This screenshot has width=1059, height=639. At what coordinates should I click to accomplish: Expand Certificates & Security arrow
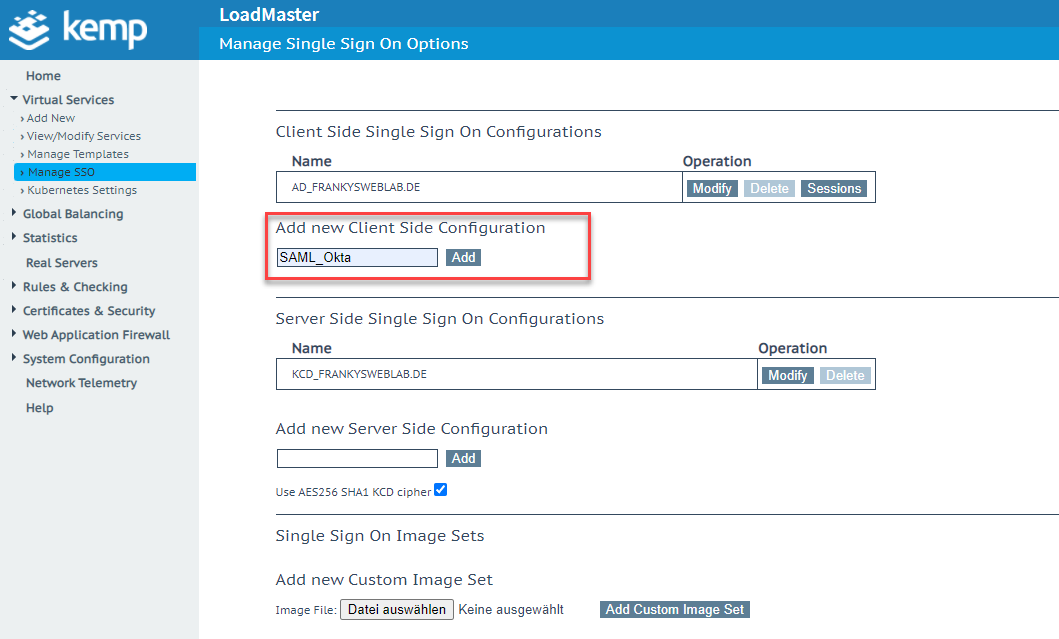[x=14, y=310]
